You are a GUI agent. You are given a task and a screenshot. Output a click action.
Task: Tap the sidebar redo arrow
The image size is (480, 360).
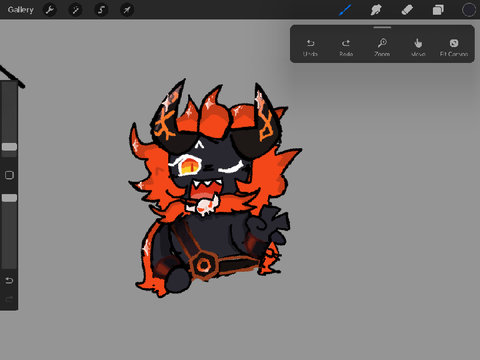point(9,299)
